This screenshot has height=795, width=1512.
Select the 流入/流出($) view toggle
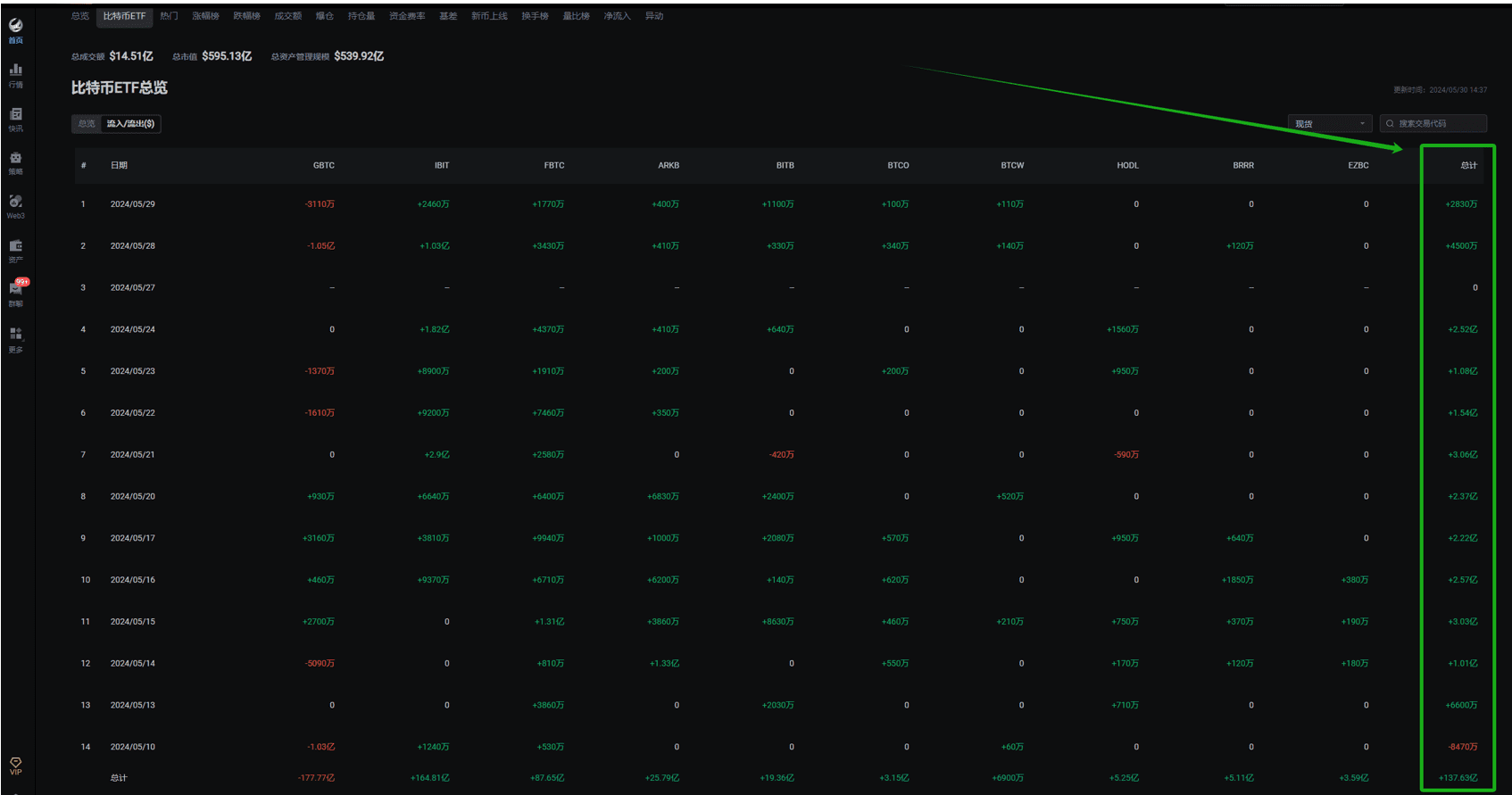pos(130,124)
